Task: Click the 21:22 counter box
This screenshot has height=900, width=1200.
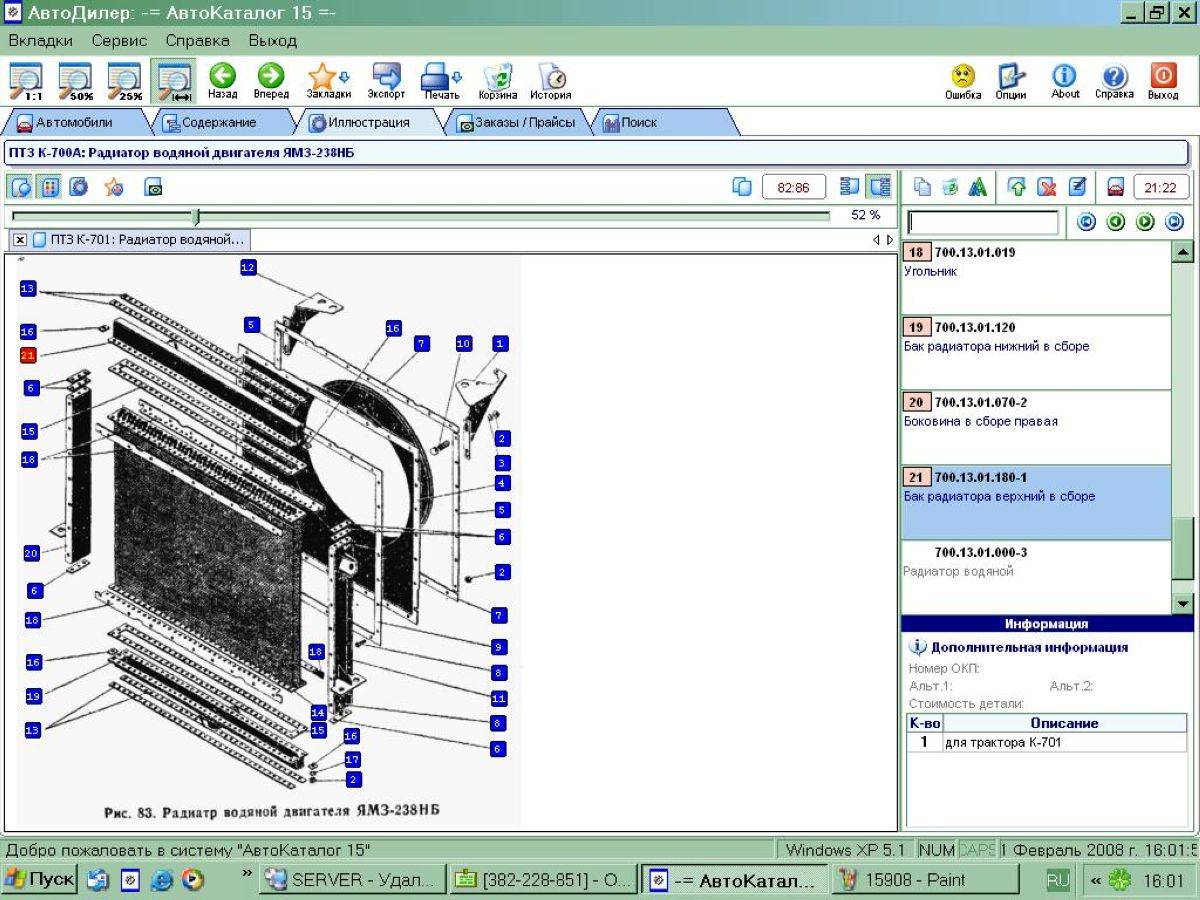Action: tap(1161, 187)
